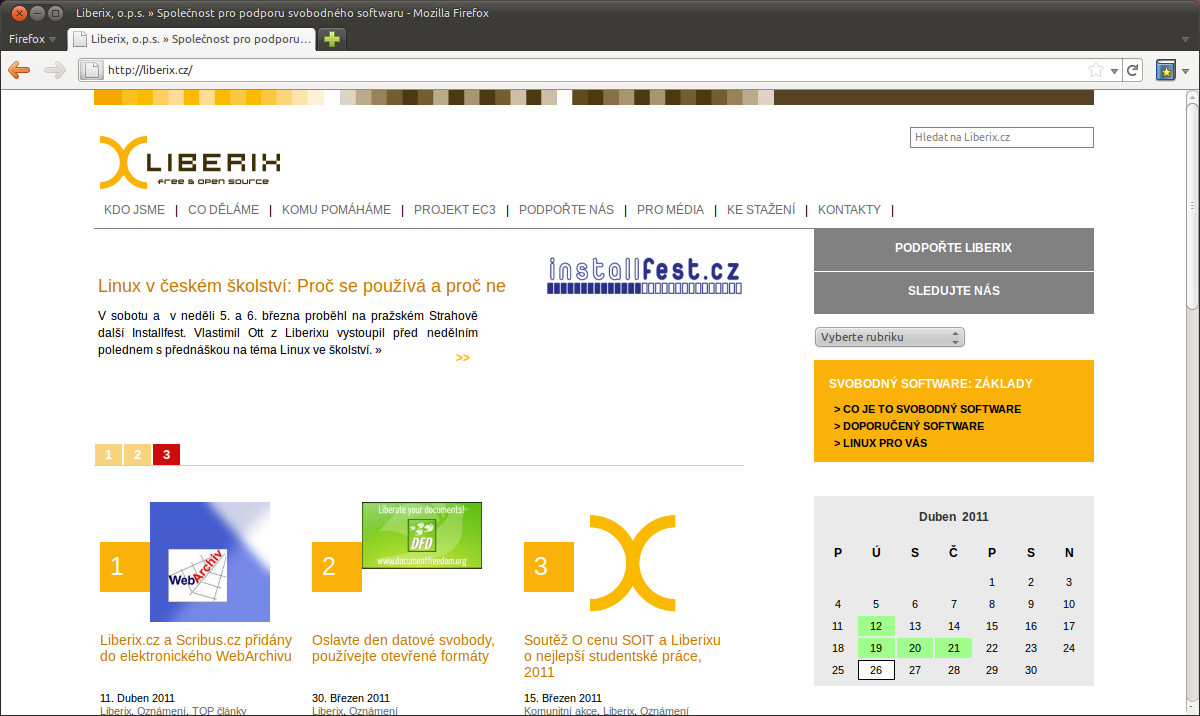The height and width of the screenshot is (716, 1200).
Task: Open the Oslavte den datové svobody article
Action: pos(403,648)
